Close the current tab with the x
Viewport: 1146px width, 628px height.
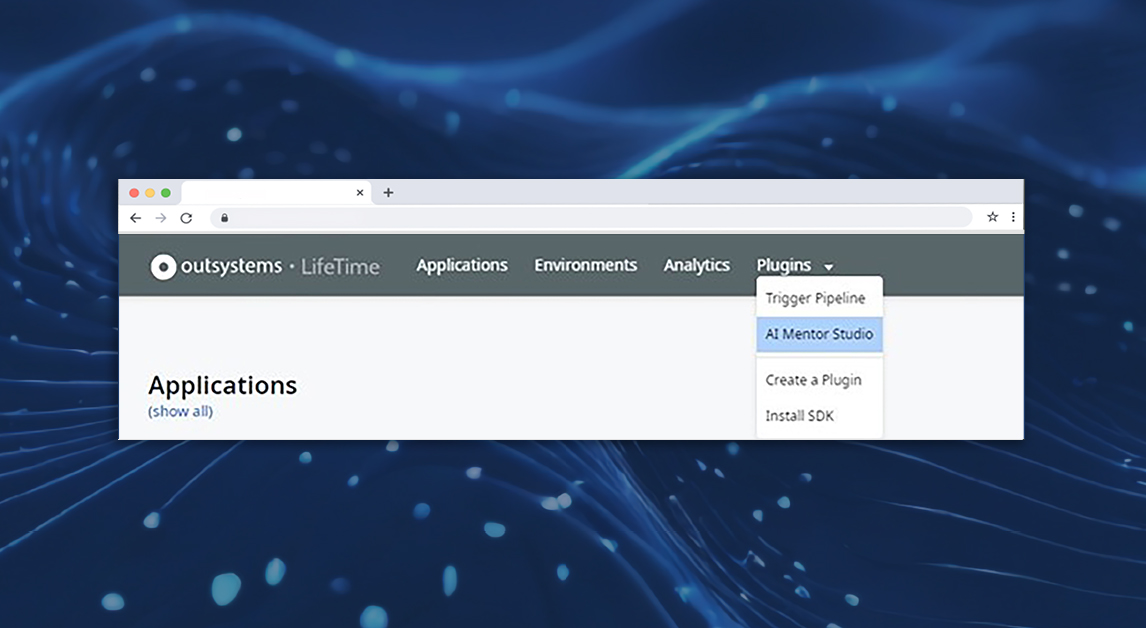(360, 192)
